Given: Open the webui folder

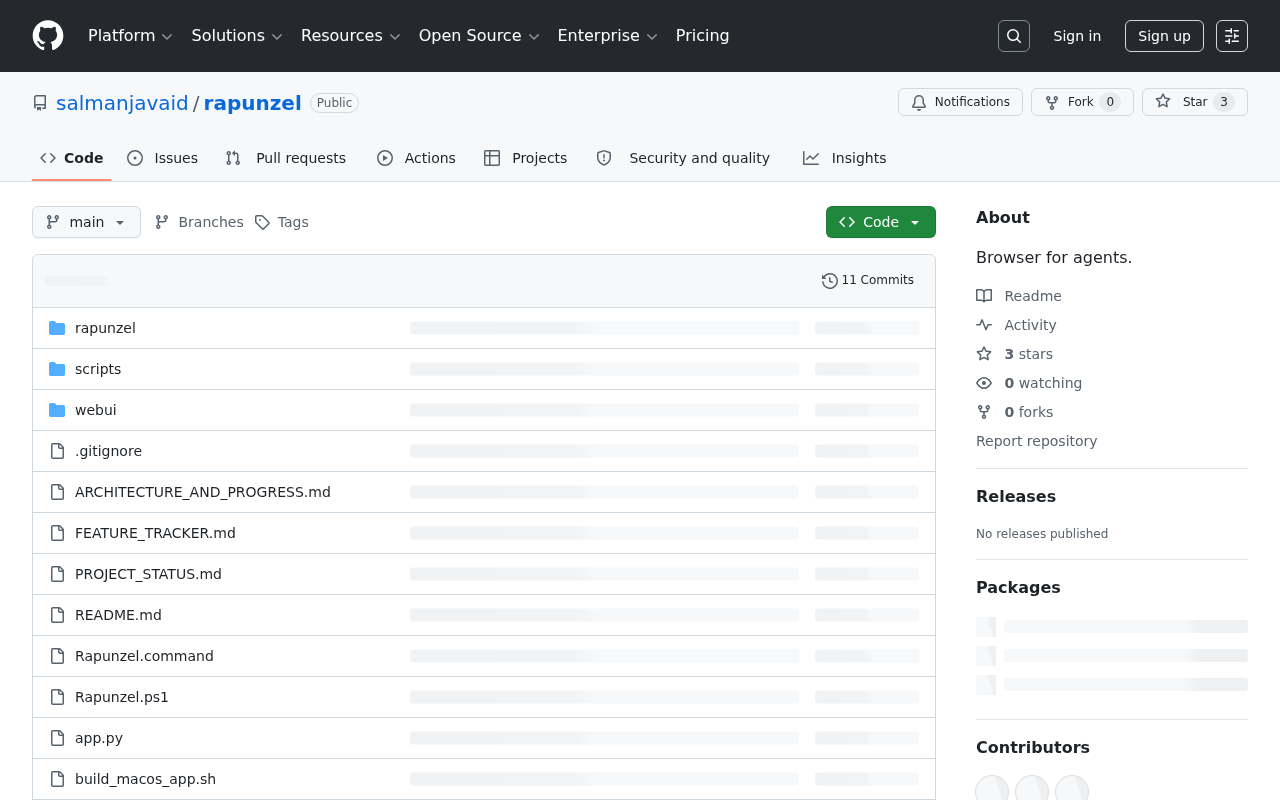Looking at the screenshot, I should click(96, 410).
